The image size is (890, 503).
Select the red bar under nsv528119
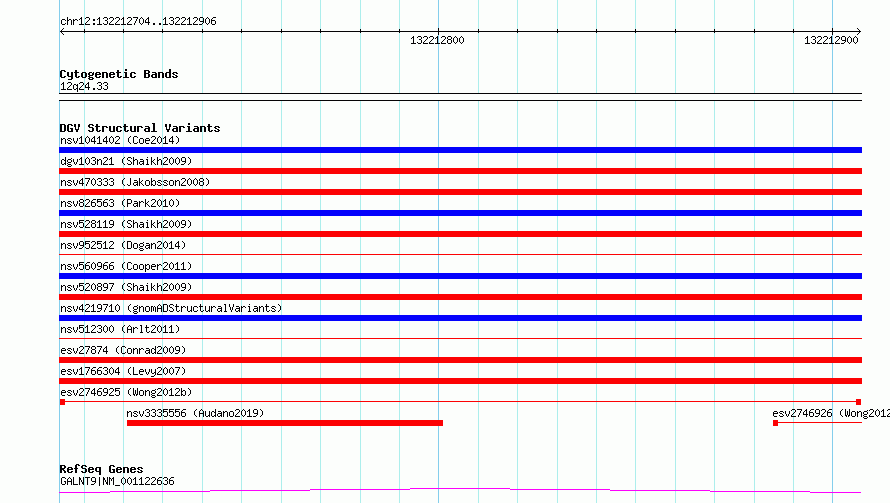pos(460,234)
